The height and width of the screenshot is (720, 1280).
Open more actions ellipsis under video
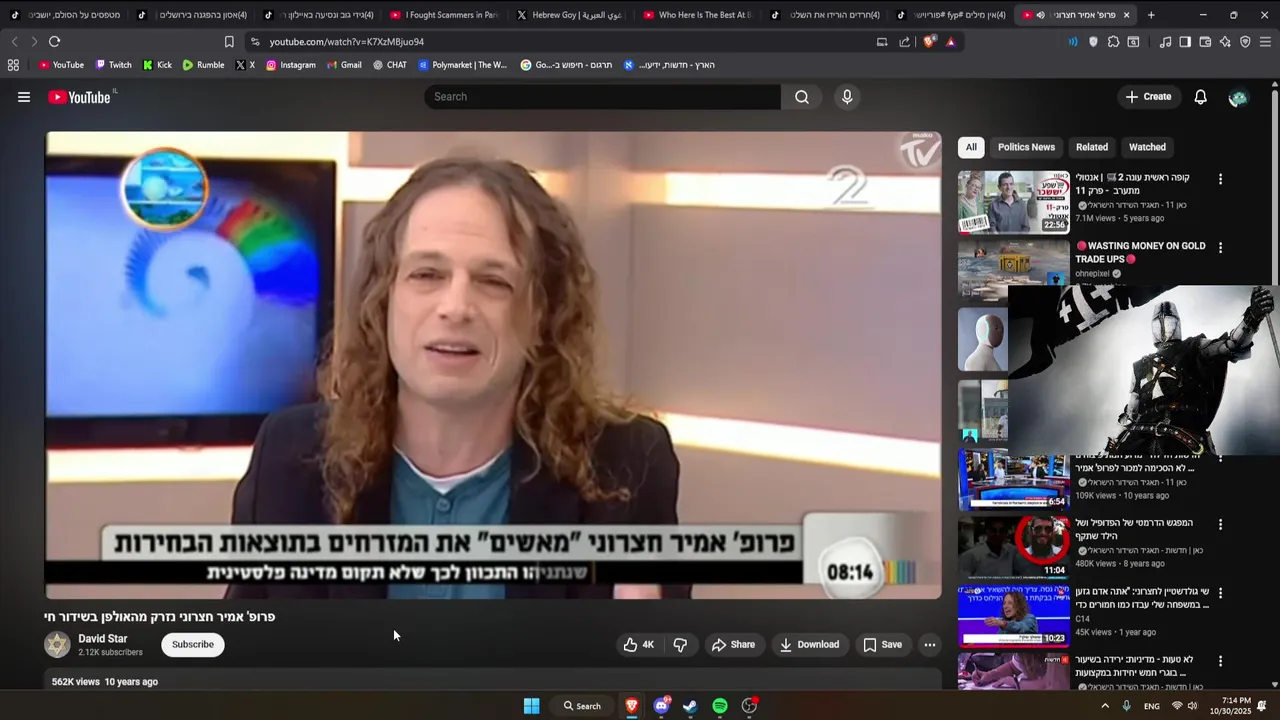pos(930,645)
